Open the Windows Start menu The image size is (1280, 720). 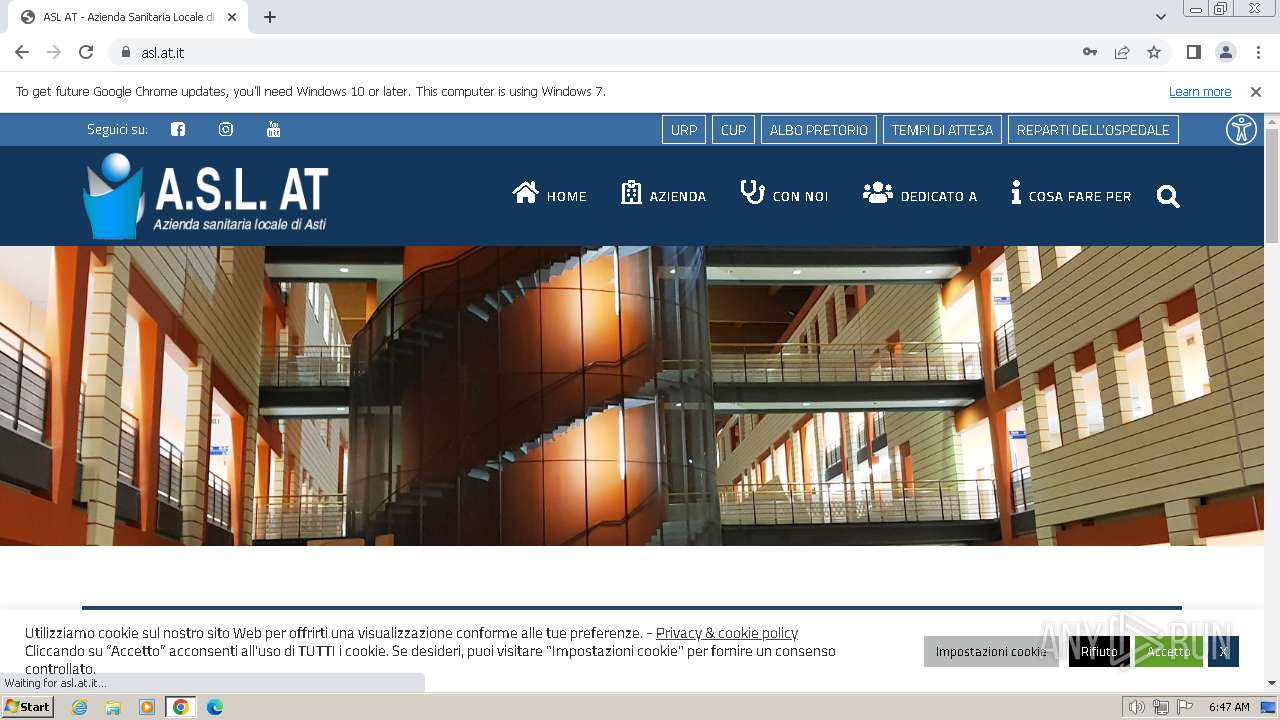tap(28, 707)
